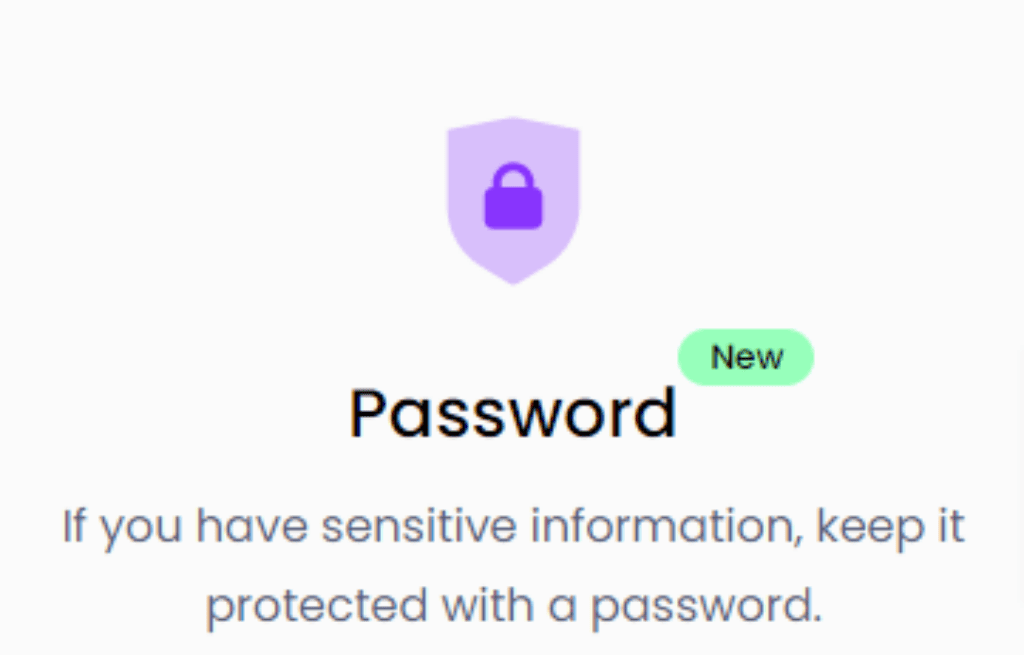Click the letter P in Password heading

(x=369, y=413)
